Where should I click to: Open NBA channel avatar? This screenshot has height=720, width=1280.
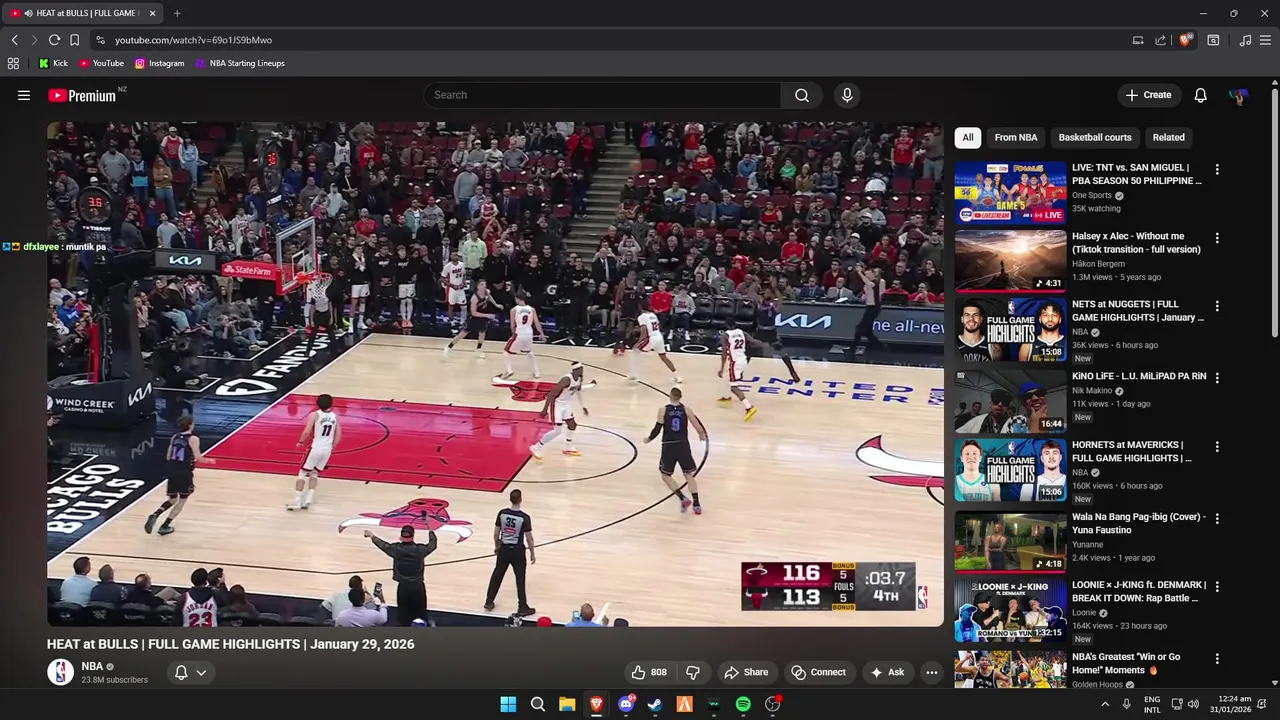click(x=61, y=672)
